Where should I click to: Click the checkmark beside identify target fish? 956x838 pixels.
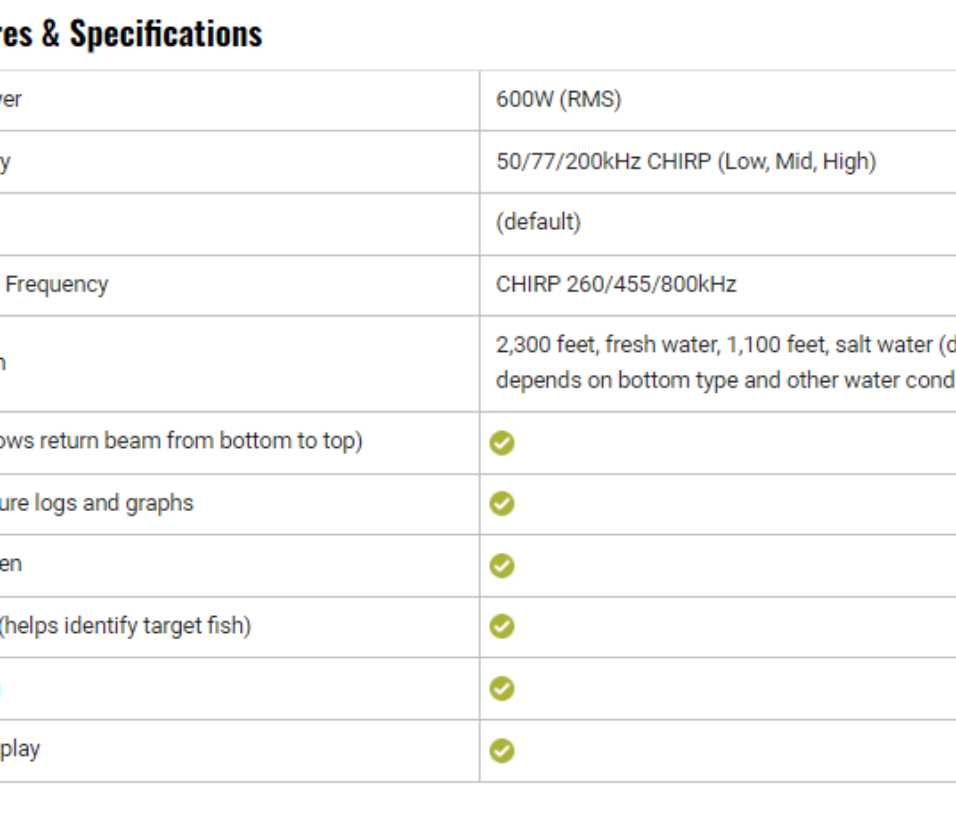click(x=502, y=626)
